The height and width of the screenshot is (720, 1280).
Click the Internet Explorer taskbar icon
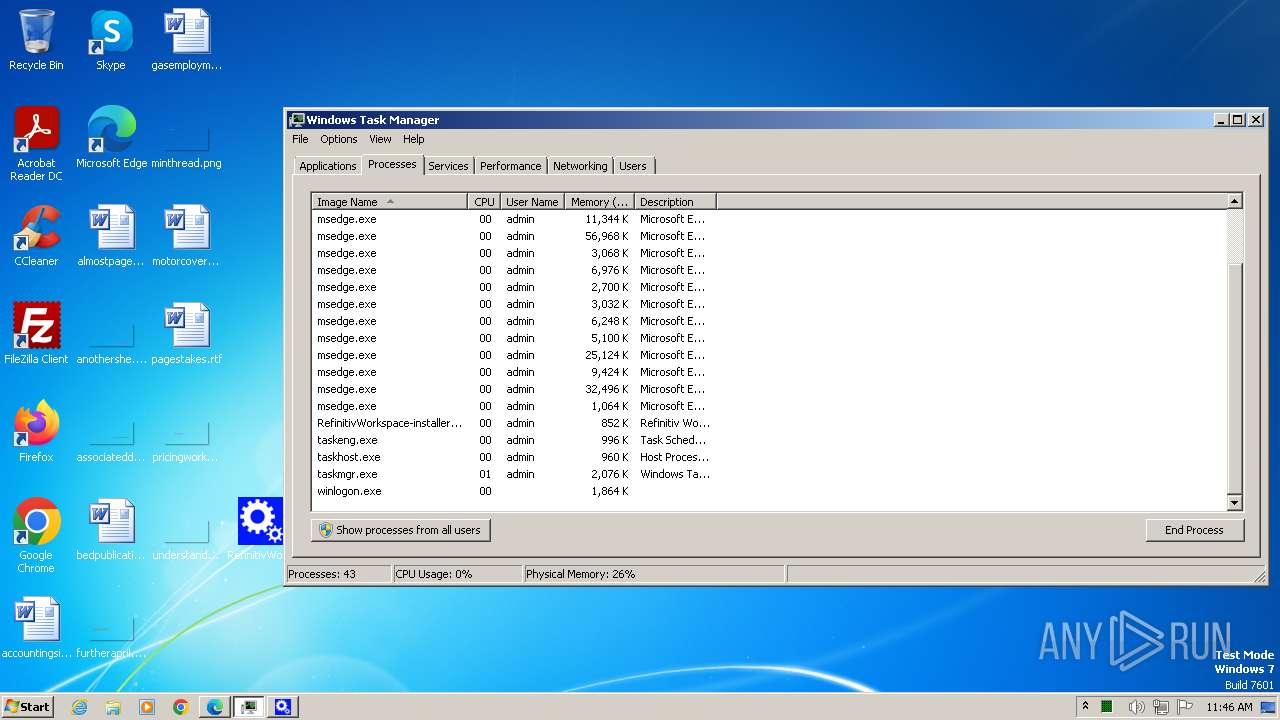pyautogui.click(x=79, y=707)
